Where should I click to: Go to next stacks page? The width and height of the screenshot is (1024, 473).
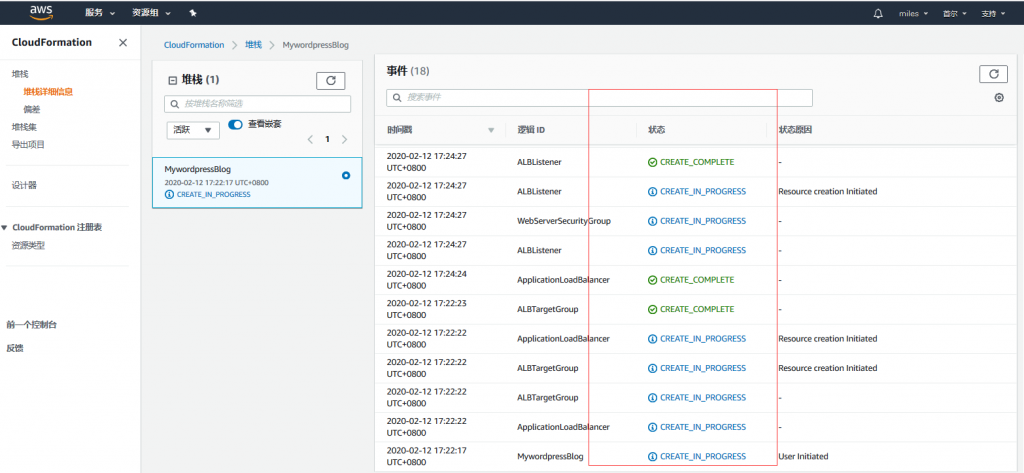344,139
